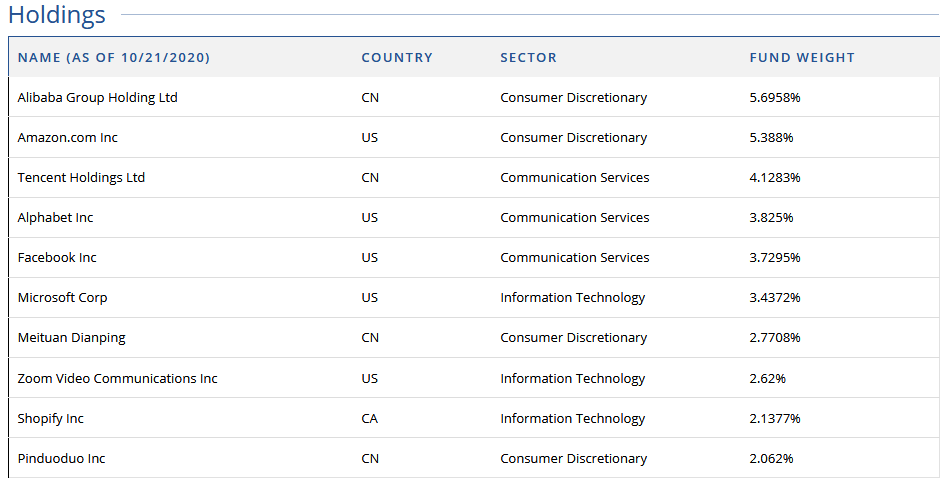
Task: Click the Holdings section heading
Action: (57, 15)
